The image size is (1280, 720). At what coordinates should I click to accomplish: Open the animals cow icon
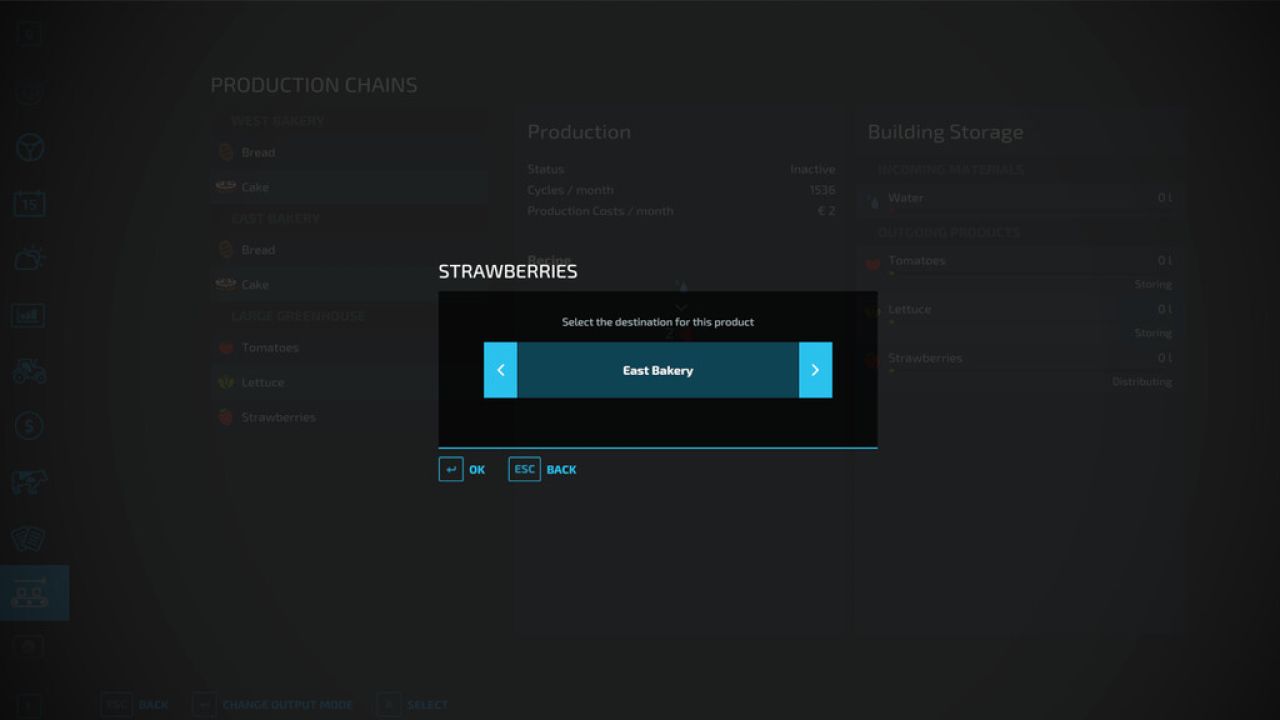(29, 482)
